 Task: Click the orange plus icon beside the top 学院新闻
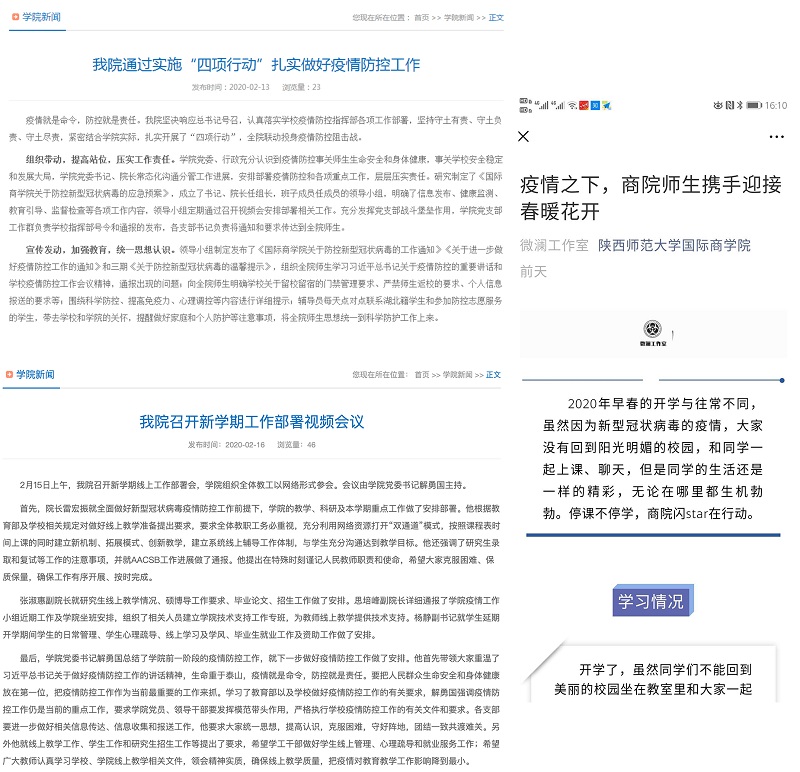[12, 18]
